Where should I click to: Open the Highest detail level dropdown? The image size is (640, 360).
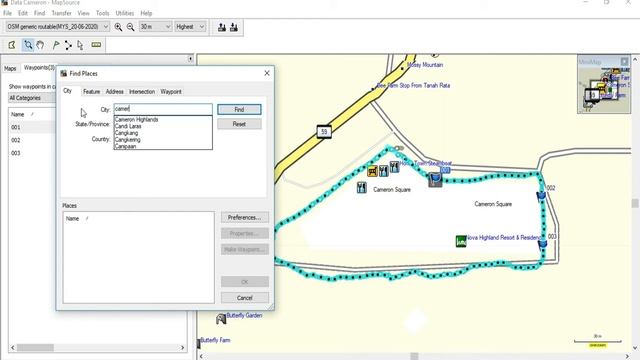(202, 27)
